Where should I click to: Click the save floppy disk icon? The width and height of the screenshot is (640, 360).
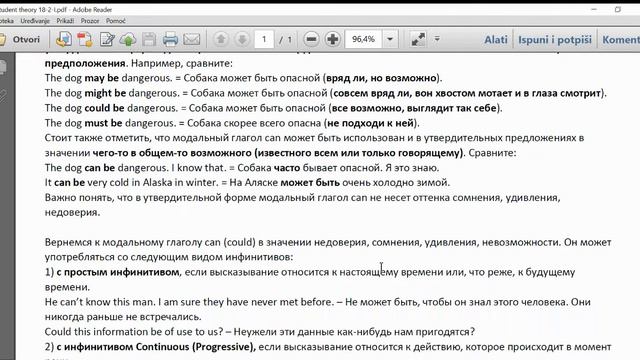point(149,39)
